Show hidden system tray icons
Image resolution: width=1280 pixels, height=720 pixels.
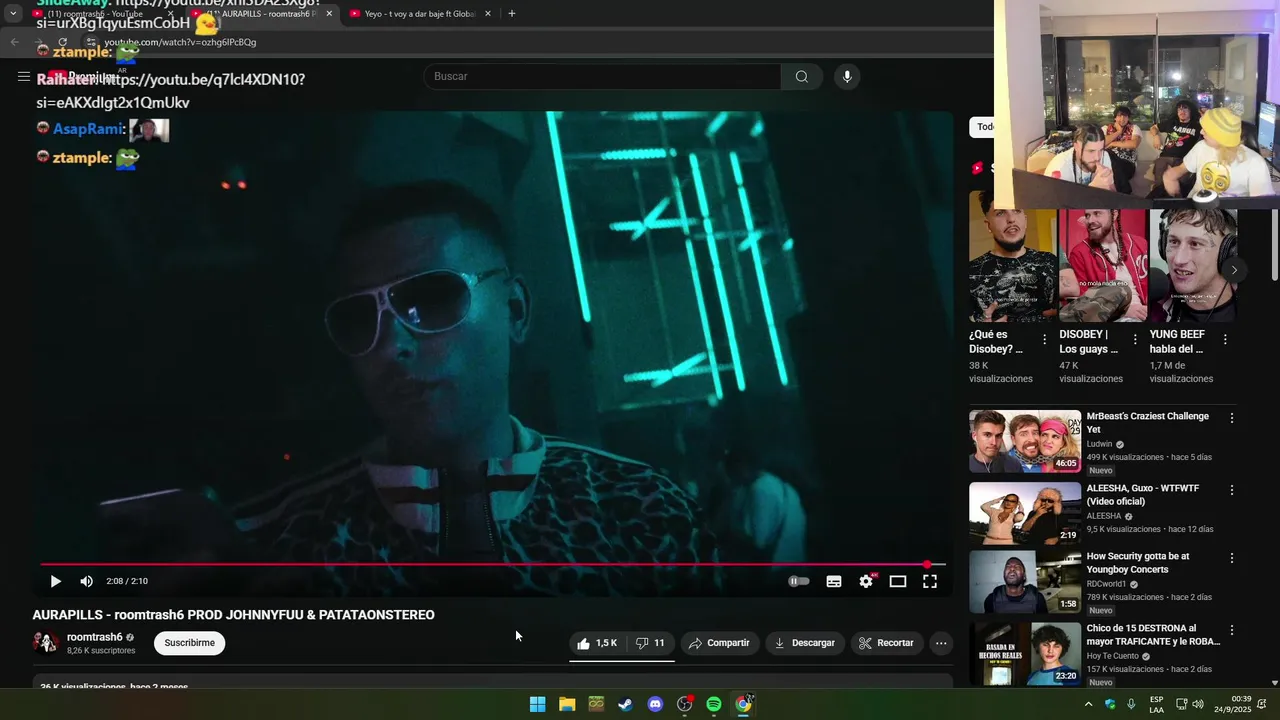(x=1088, y=704)
